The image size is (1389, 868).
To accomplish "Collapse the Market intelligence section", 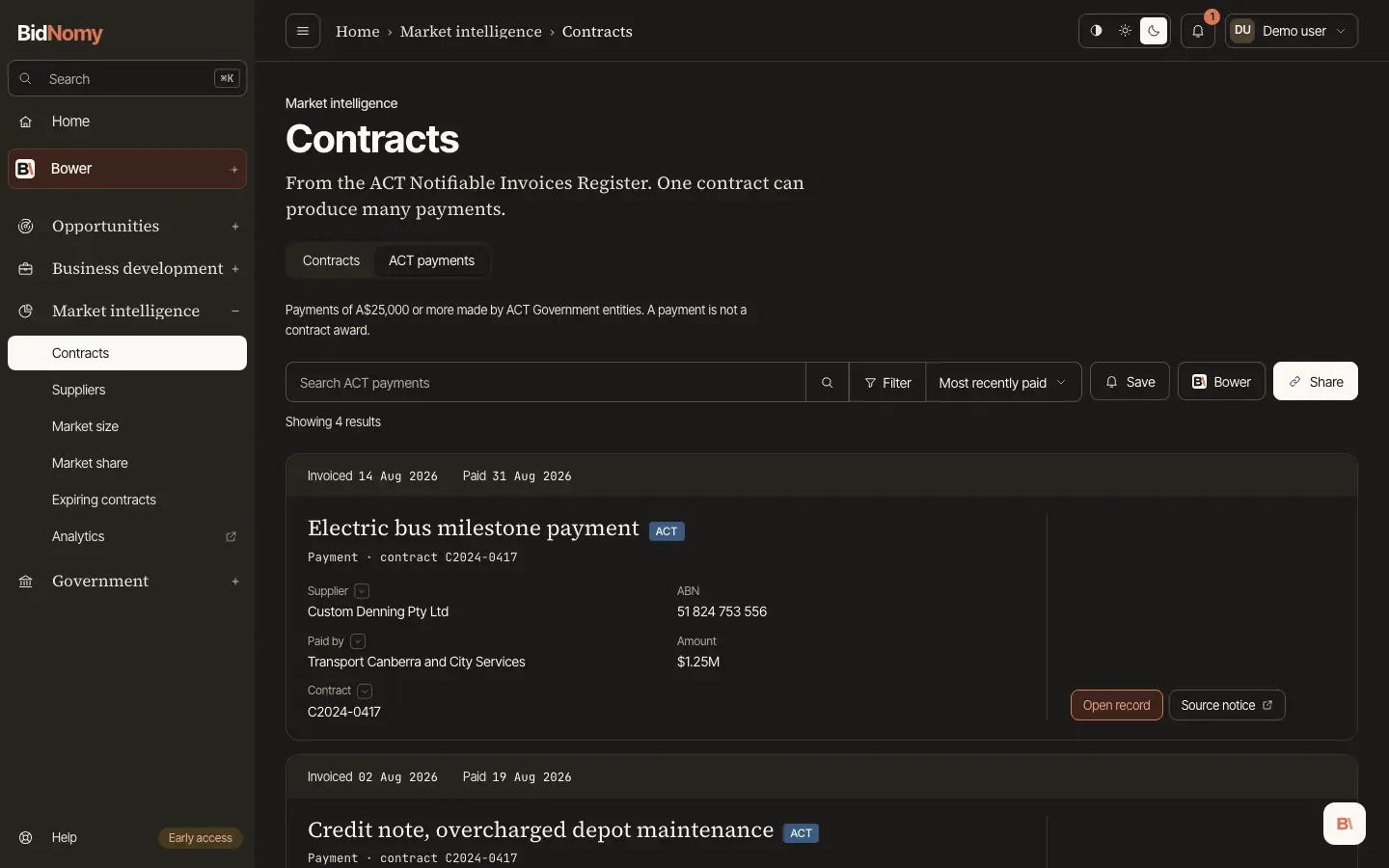I will [235, 311].
